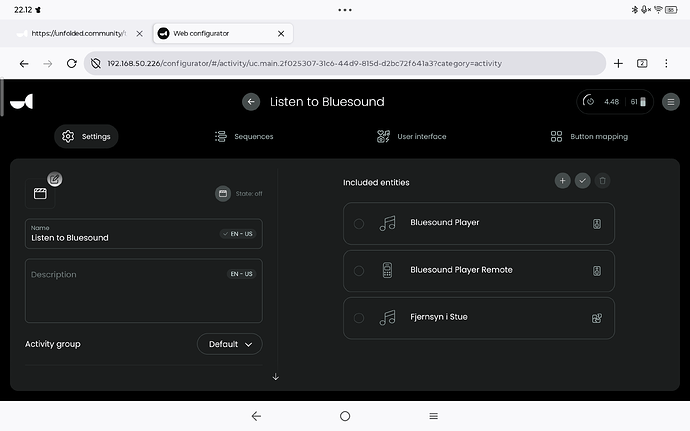Viewport: 690px width, 431px height.
Task: Open the EN - US selector in Description
Action: [x=242, y=274]
